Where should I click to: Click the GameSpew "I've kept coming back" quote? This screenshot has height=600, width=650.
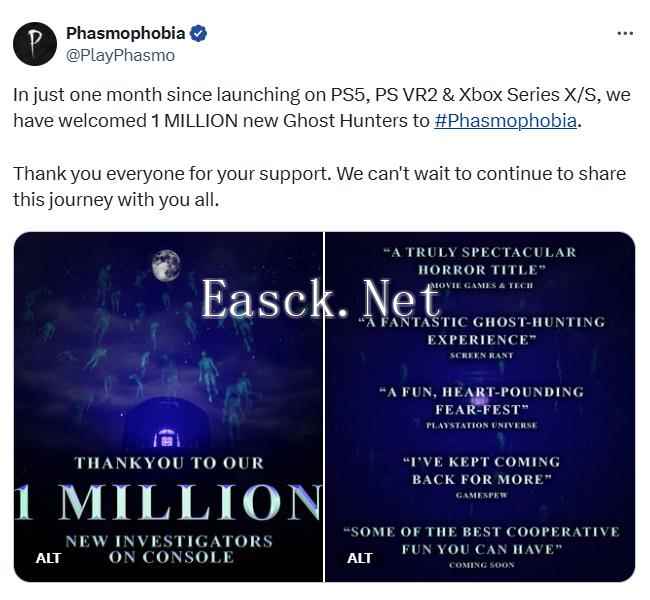[x=480, y=470]
